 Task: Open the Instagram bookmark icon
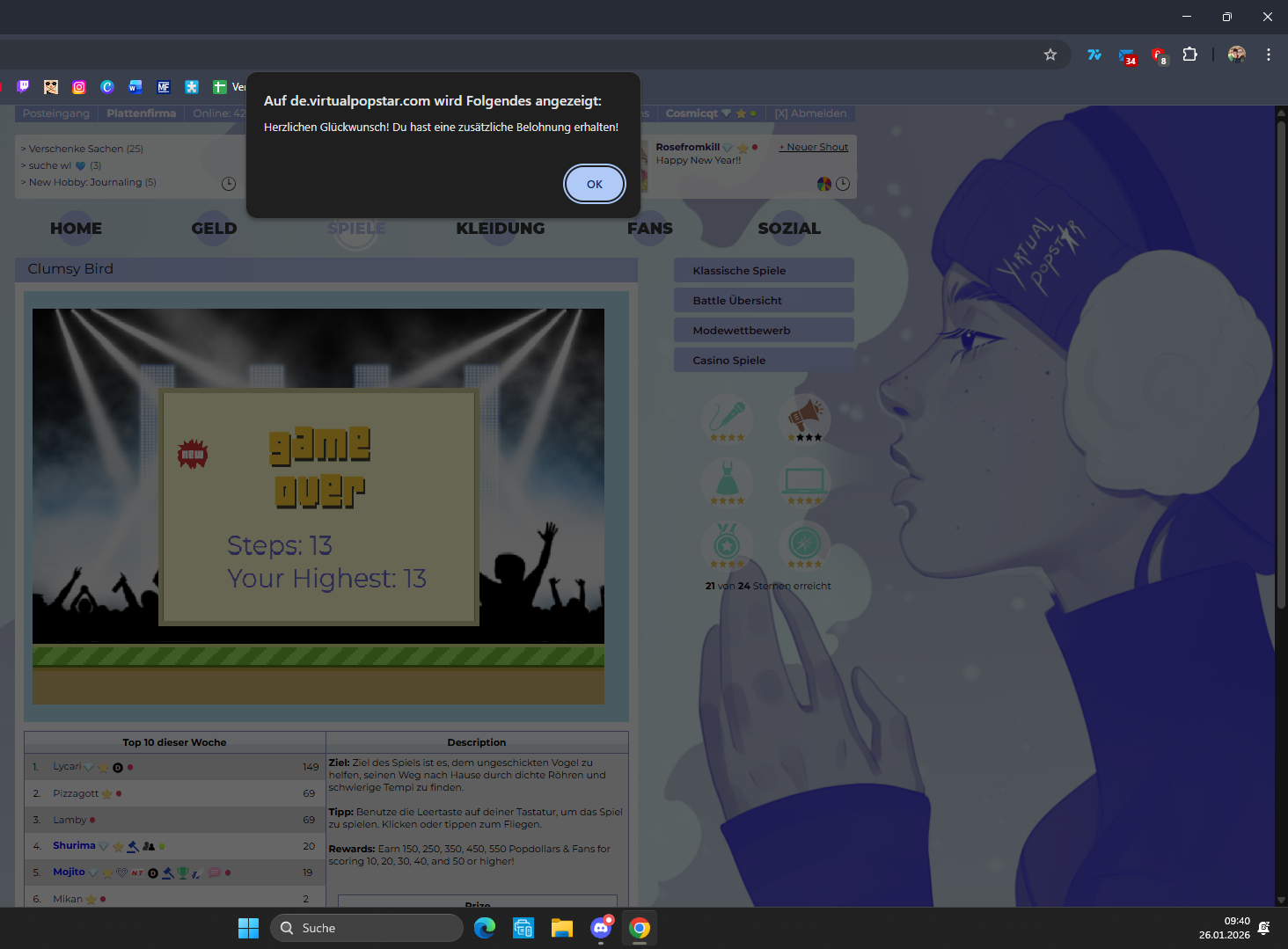79,87
